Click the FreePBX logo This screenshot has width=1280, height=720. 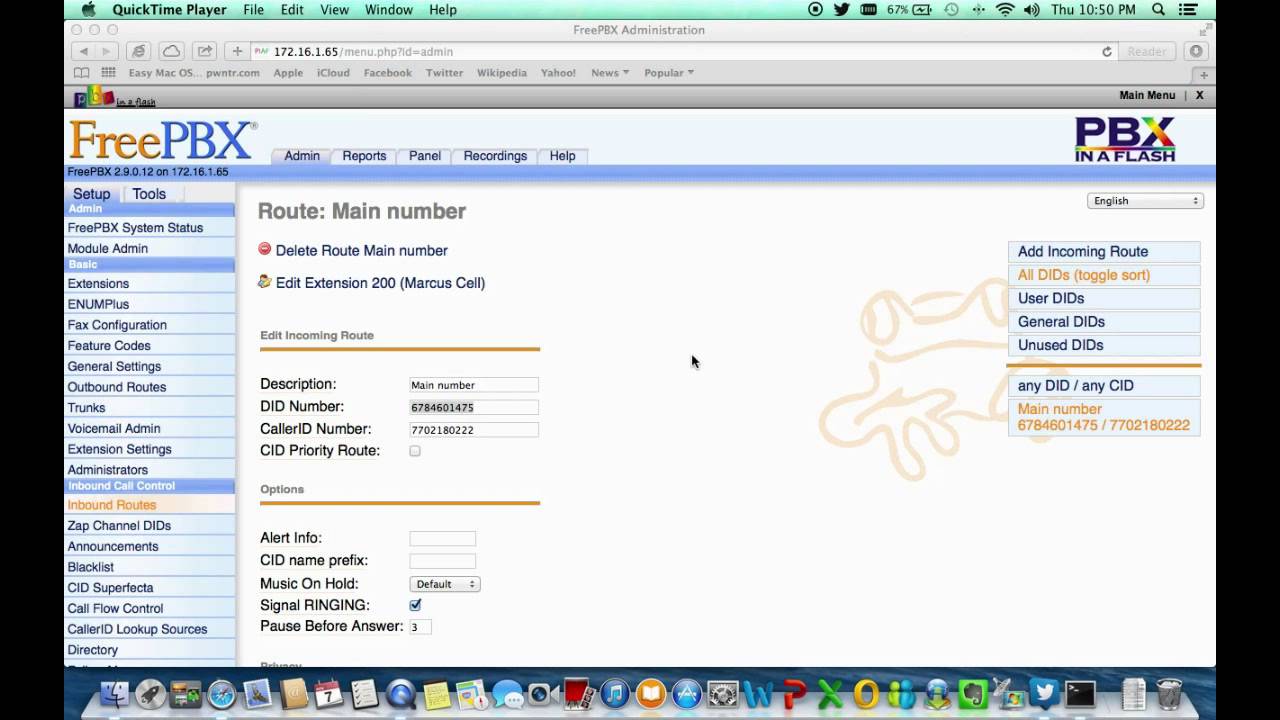pos(161,140)
